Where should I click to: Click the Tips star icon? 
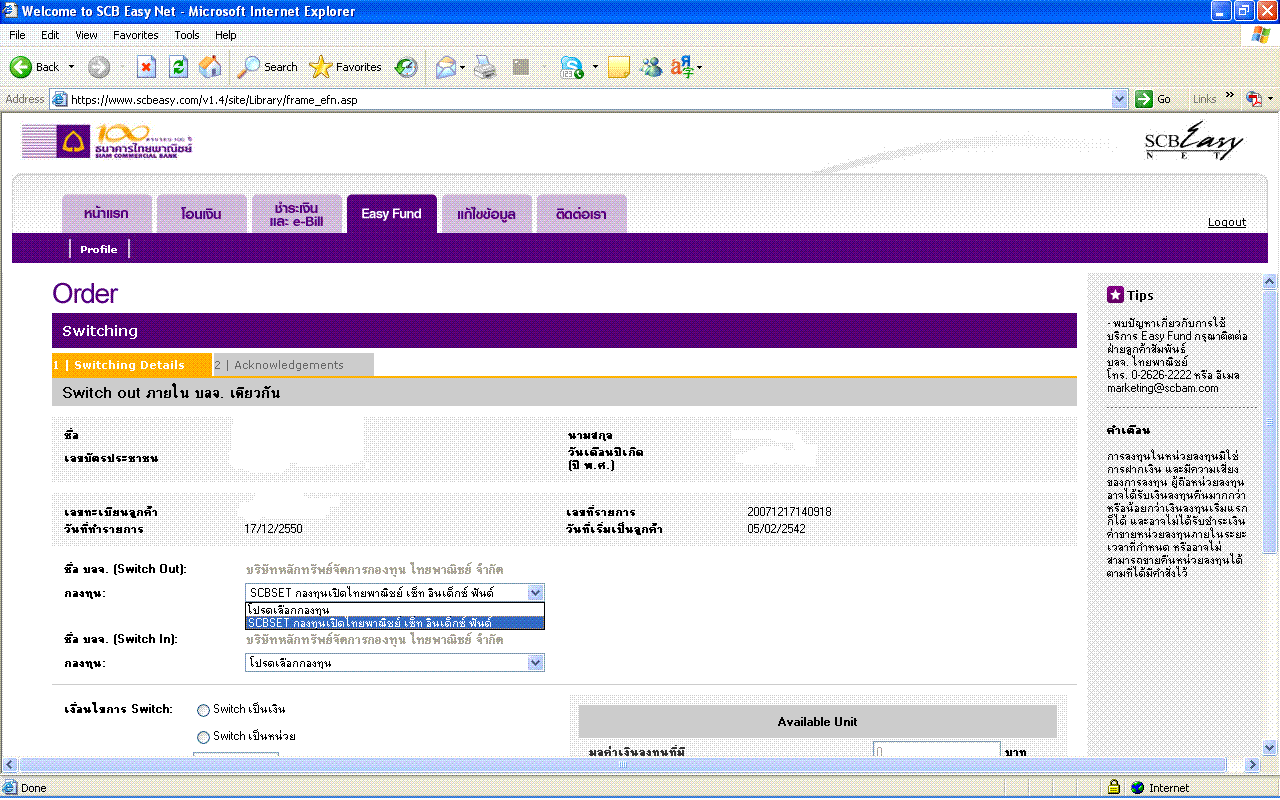click(x=1115, y=295)
